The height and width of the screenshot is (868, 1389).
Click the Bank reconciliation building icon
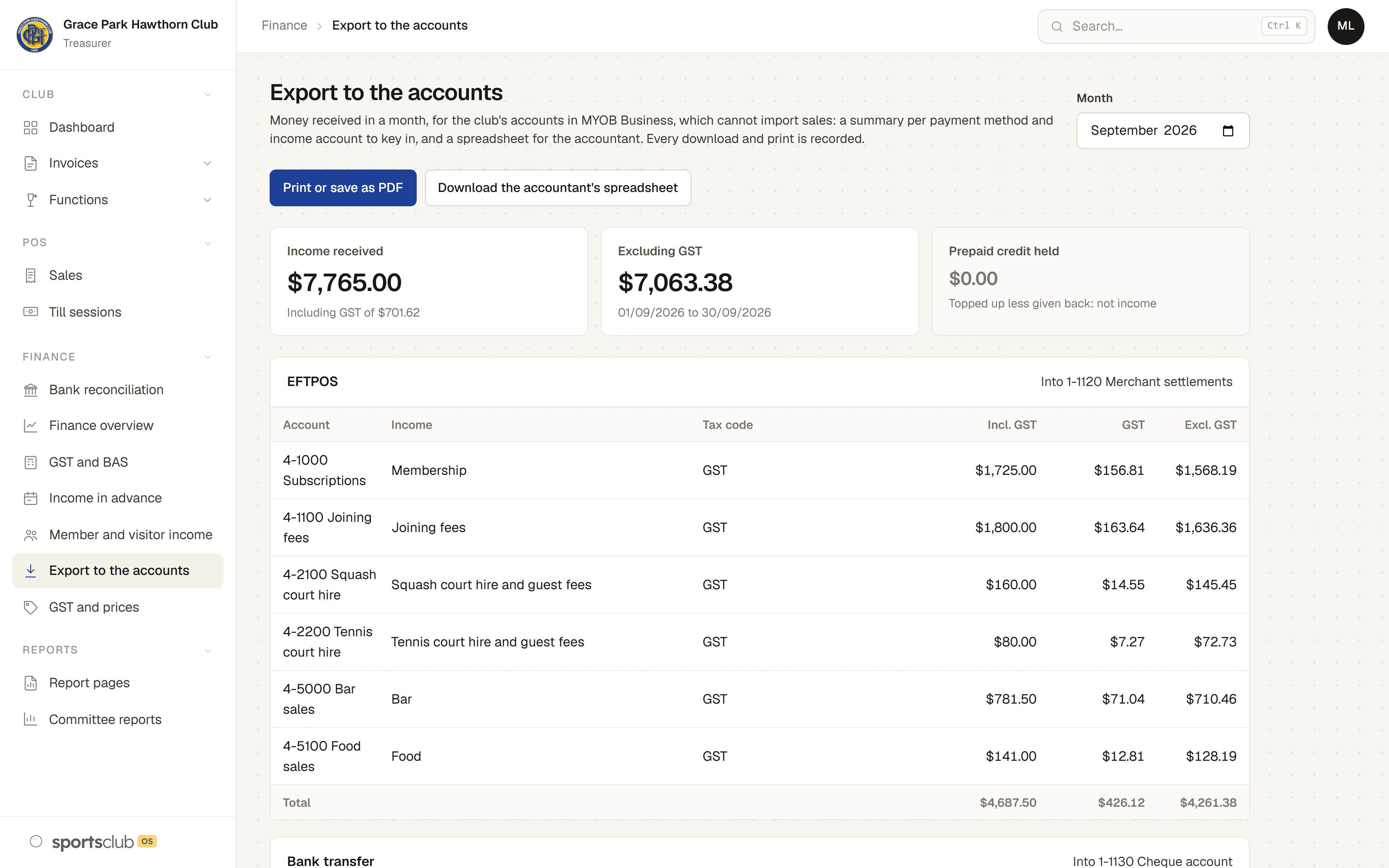(x=30, y=390)
